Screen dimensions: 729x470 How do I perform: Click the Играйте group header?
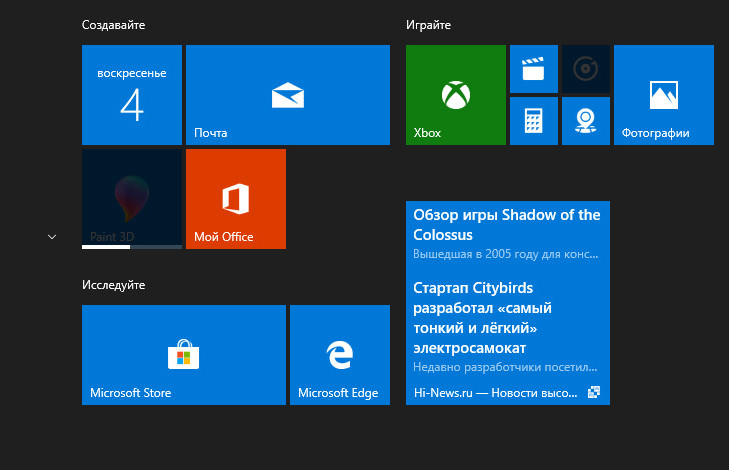(428, 25)
